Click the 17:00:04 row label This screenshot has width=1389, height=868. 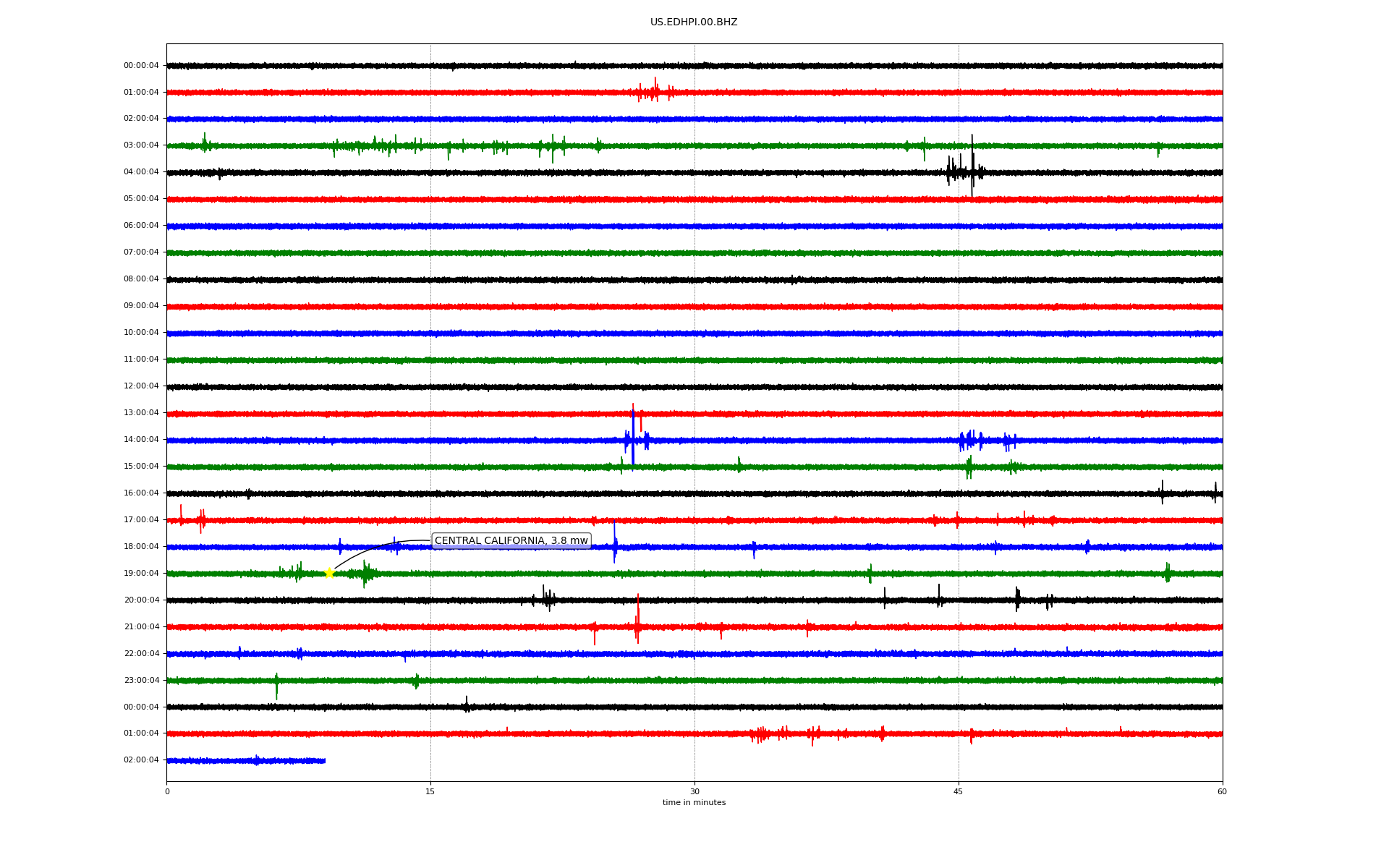point(141,520)
